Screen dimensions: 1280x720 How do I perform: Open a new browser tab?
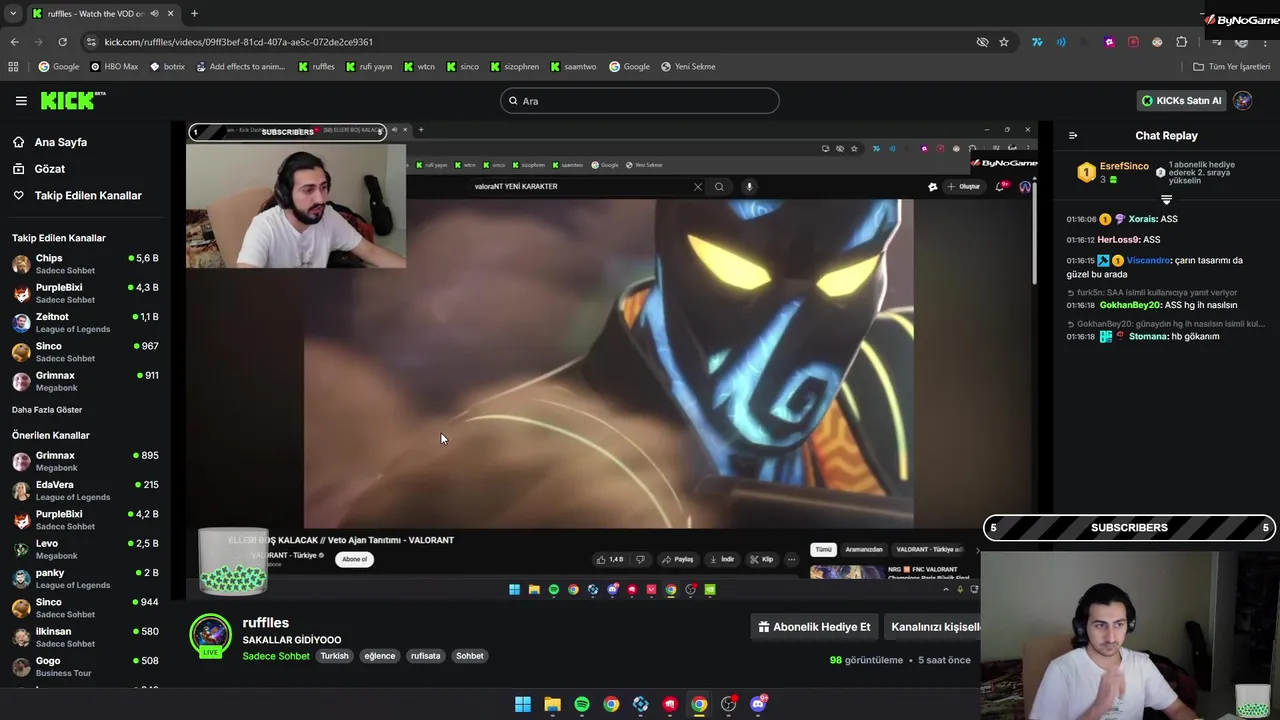(x=194, y=14)
